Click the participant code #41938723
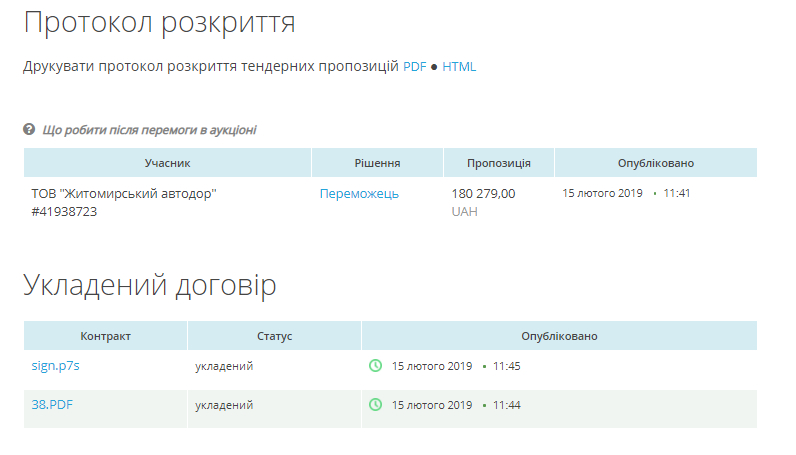 pos(64,212)
